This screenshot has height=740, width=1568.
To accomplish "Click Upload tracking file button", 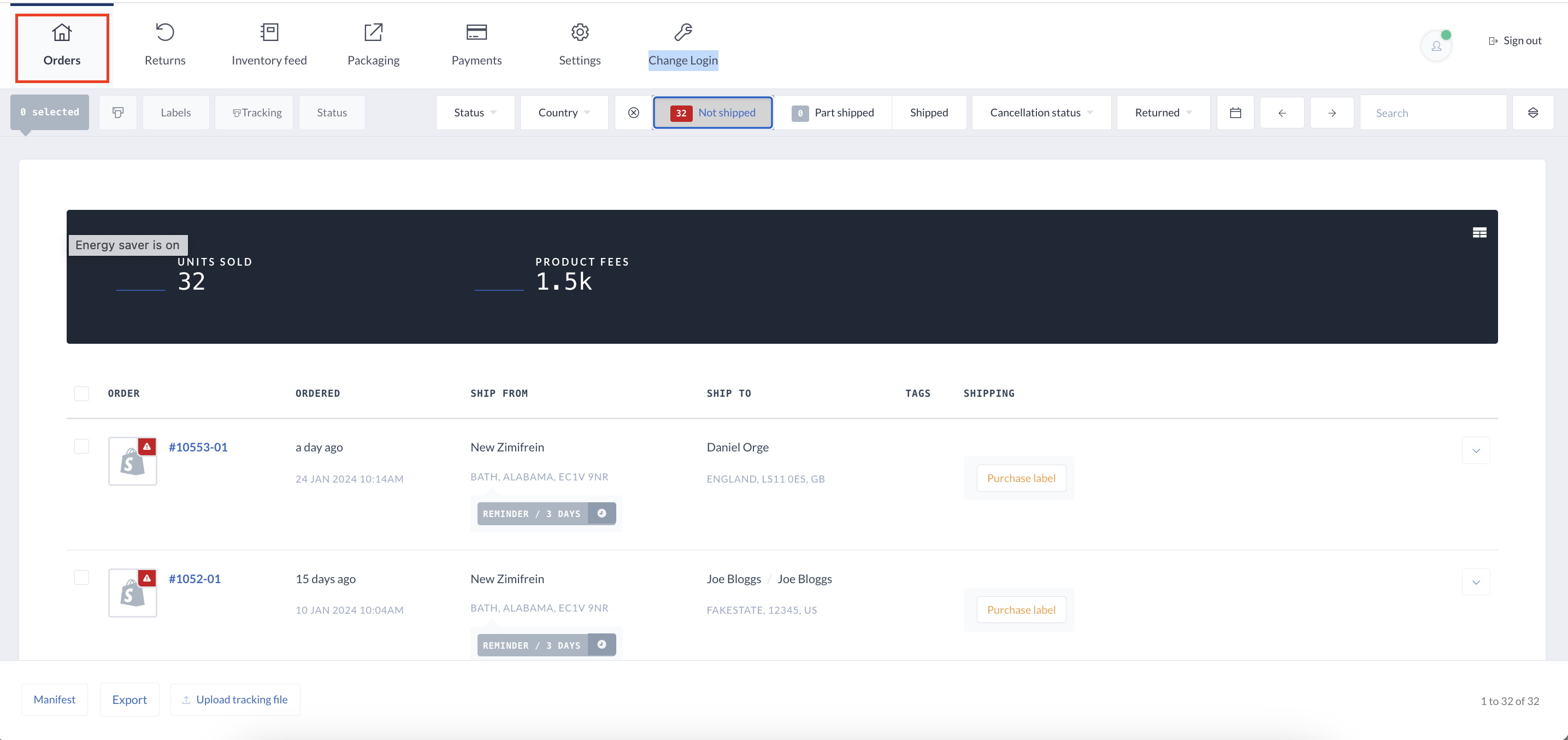I will [235, 699].
